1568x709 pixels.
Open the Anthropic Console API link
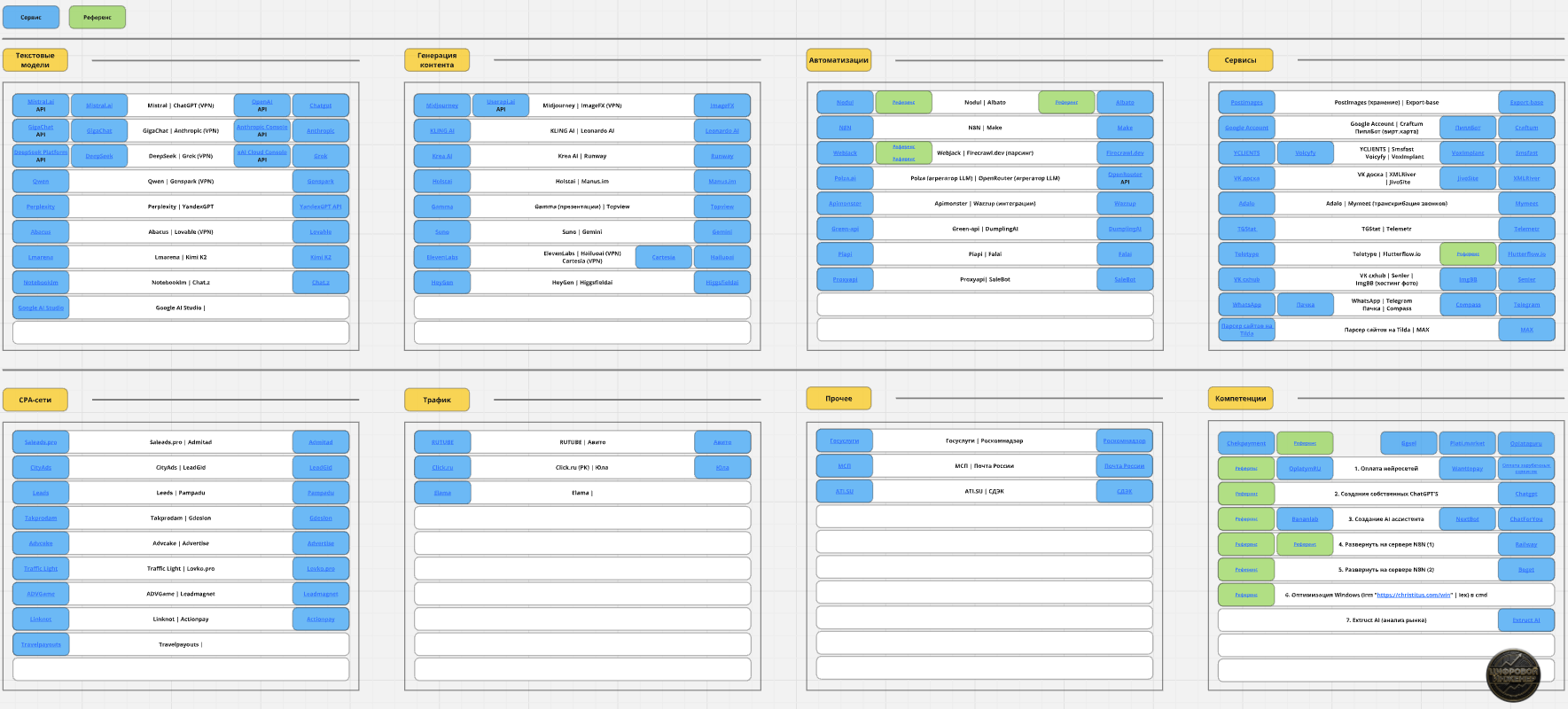(x=262, y=130)
